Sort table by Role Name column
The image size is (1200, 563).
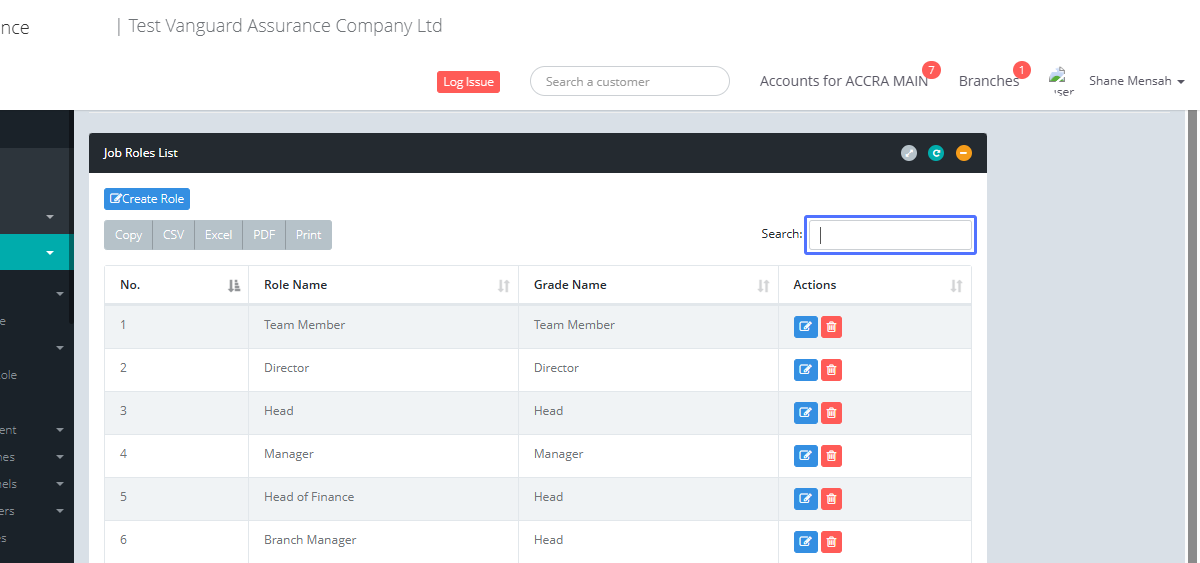pos(382,285)
